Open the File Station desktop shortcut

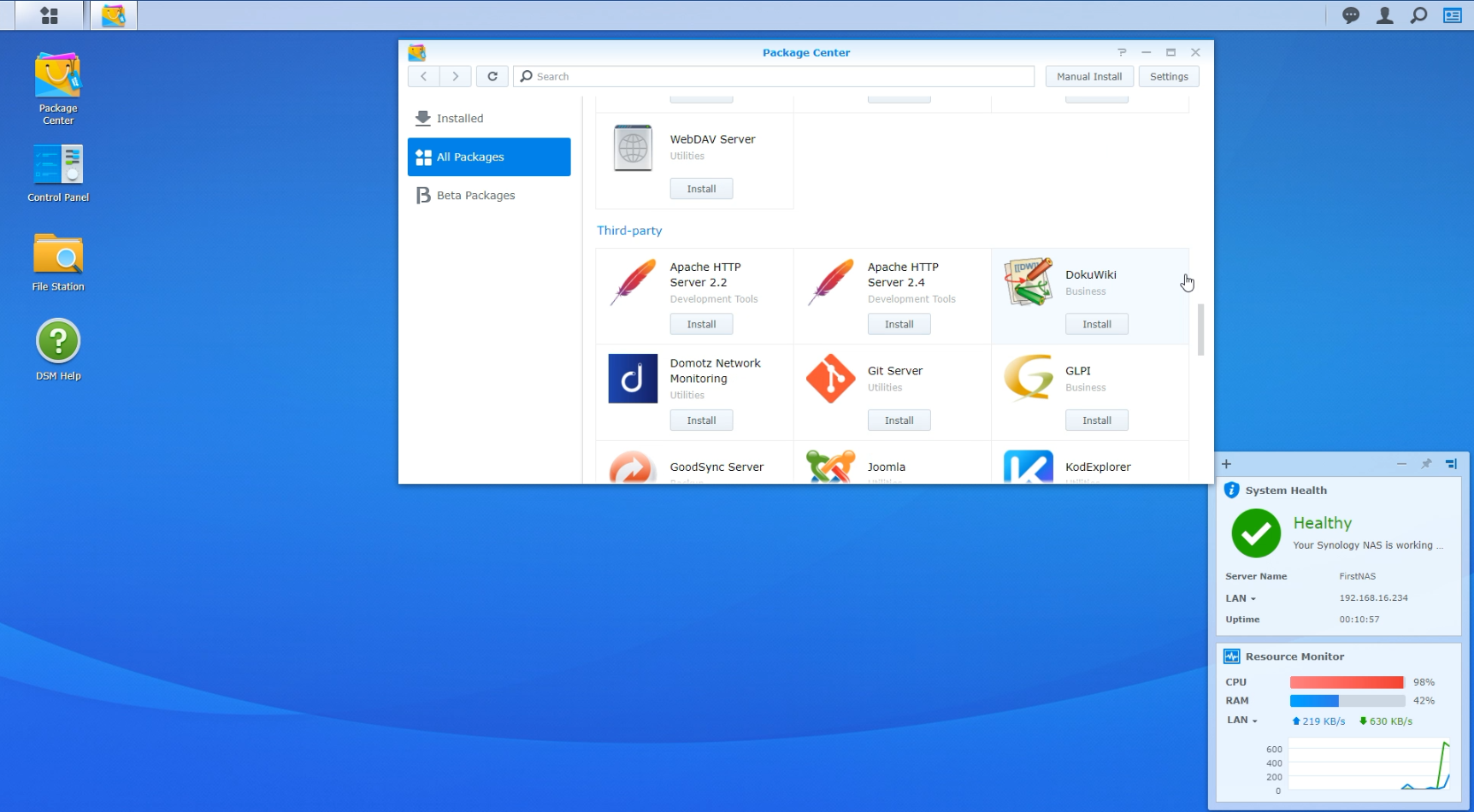click(x=58, y=262)
